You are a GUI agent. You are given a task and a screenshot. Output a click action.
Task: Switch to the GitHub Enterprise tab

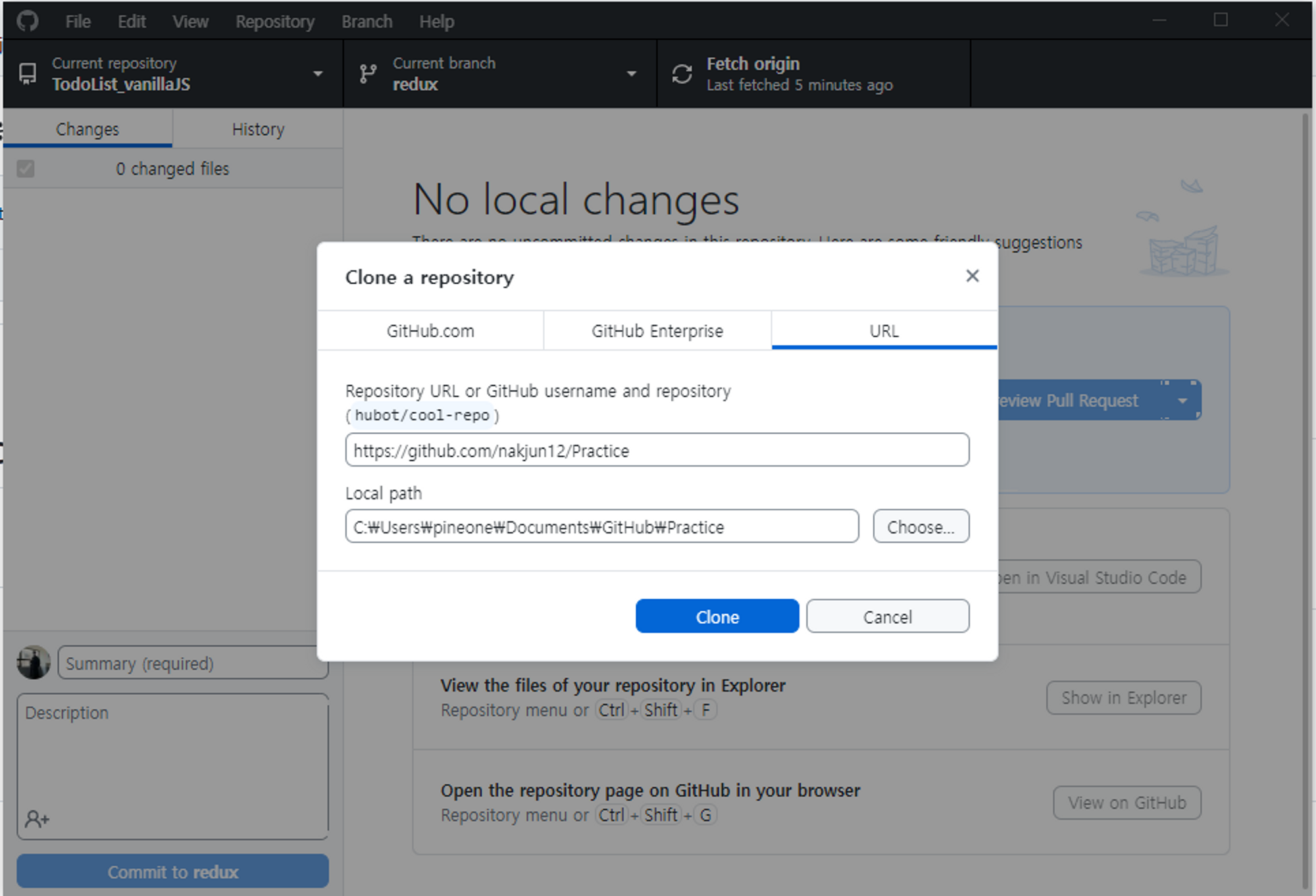(x=657, y=331)
